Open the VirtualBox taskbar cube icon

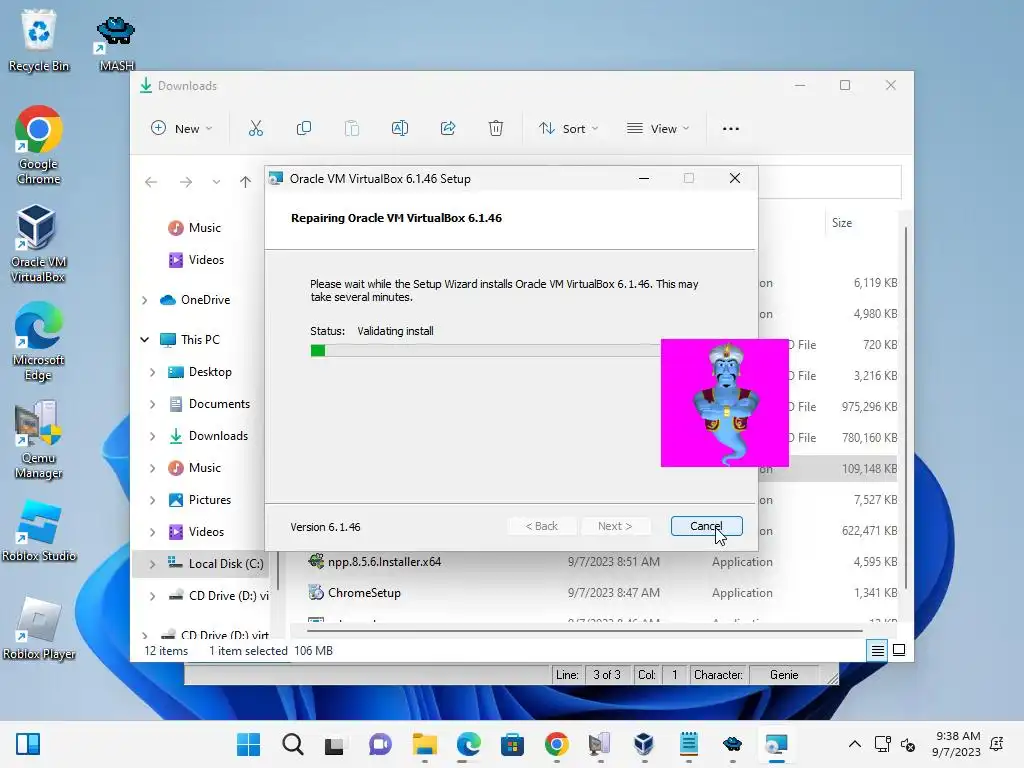point(644,744)
